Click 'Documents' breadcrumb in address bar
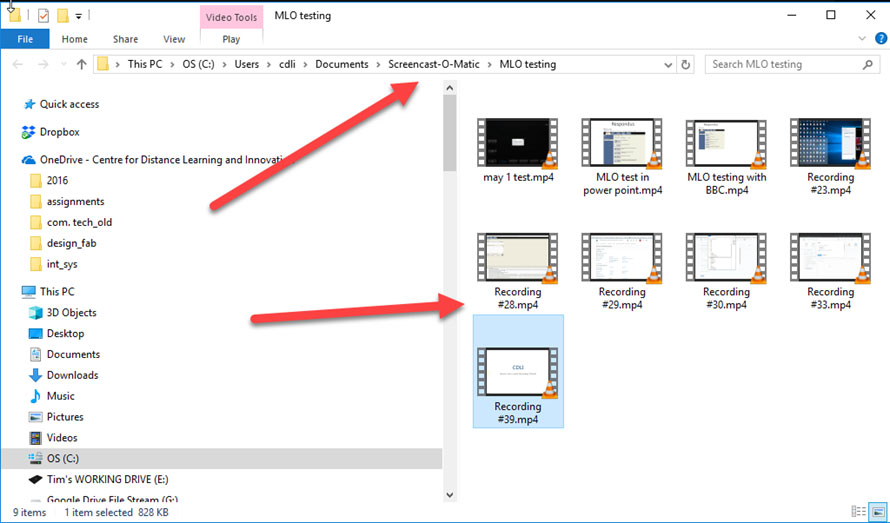 [342, 64]
